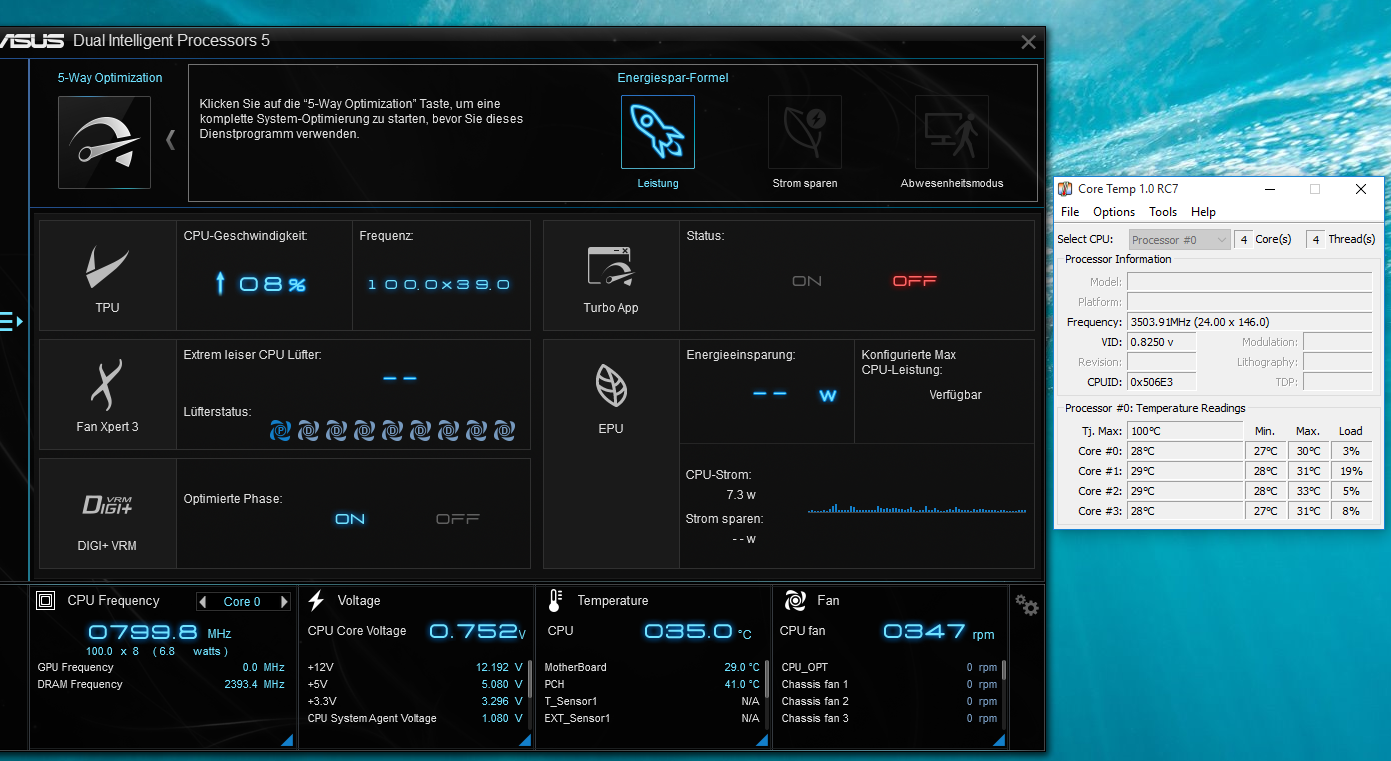Enable Optimierte Phase with ON
Screen dimensions: 1391x761
tap(350, 519)
